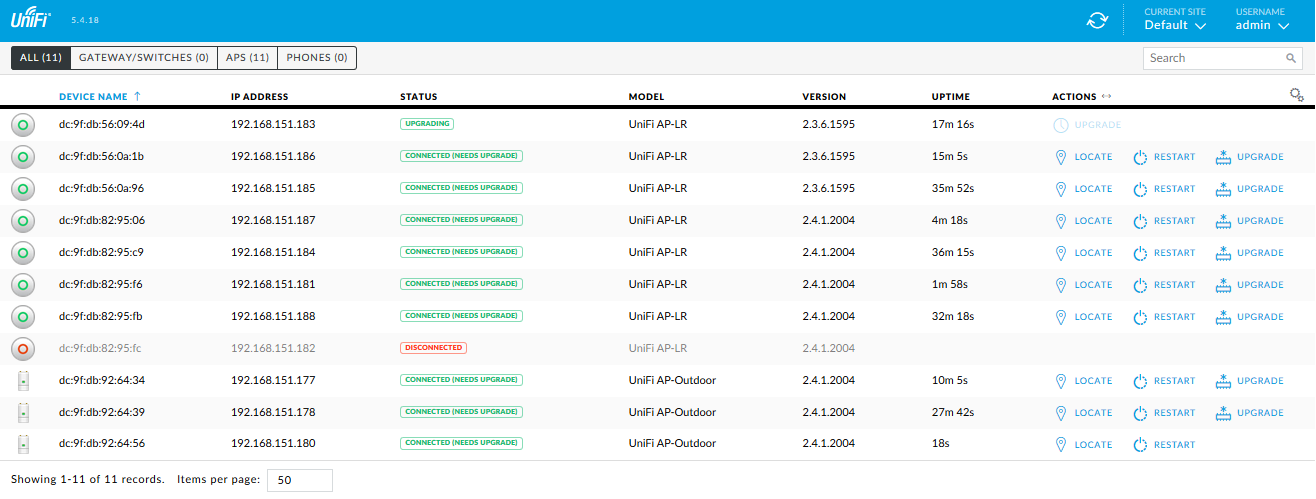
Task: Restart device at 192.168.151.185
Action: 1164,189
